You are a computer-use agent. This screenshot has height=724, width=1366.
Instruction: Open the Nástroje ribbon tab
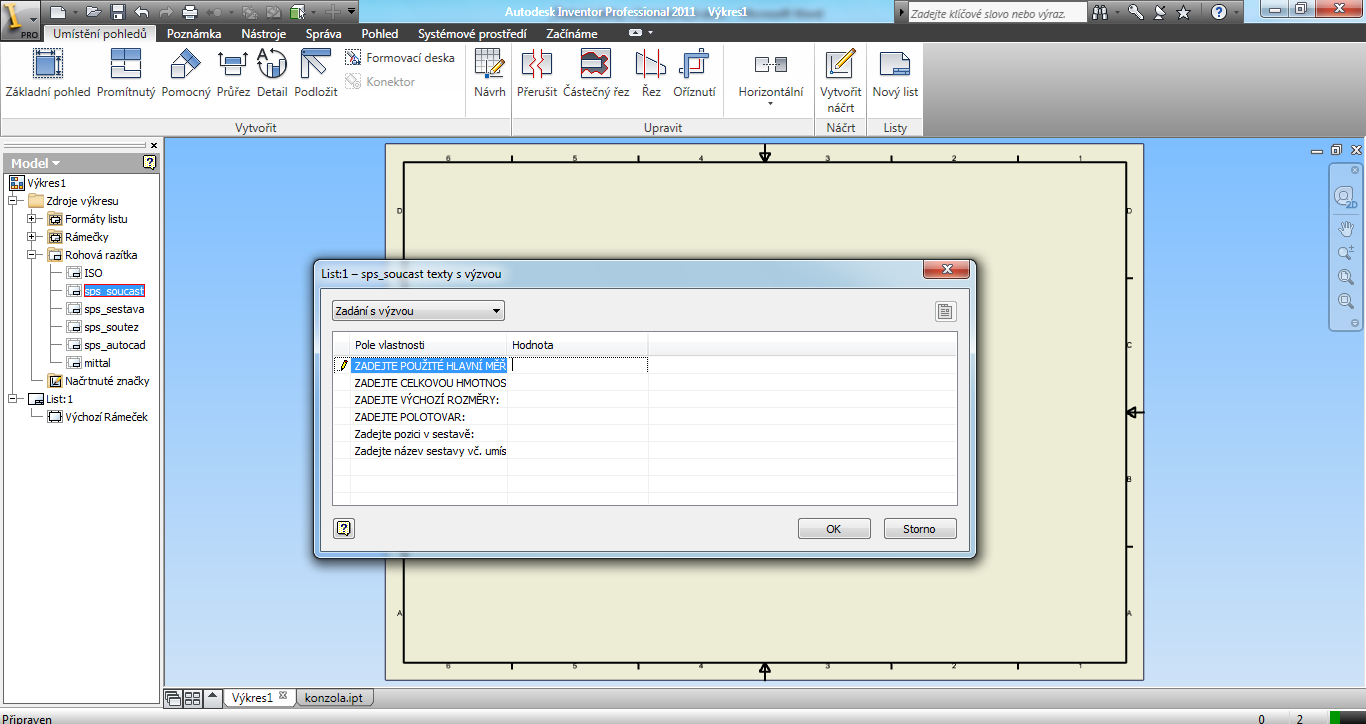(263, 34)
